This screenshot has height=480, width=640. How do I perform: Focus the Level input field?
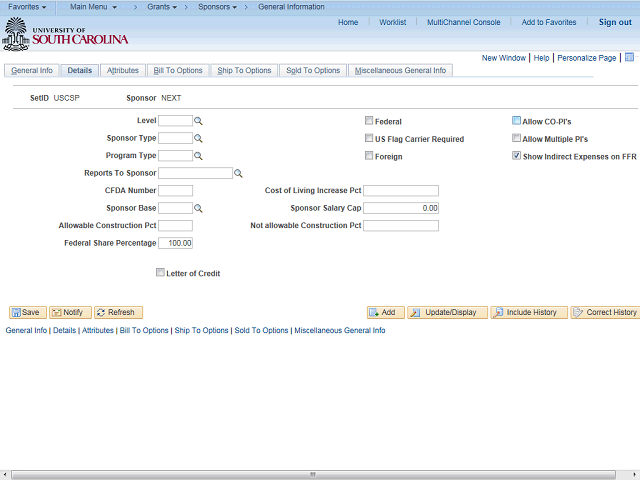pos(175,120)
